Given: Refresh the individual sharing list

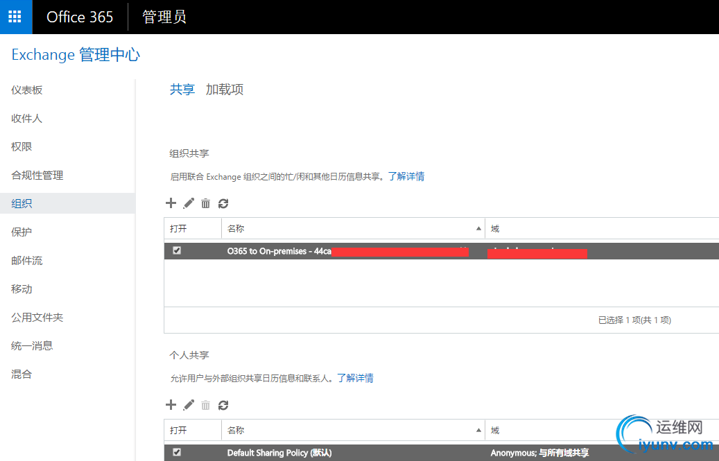Looking at the screenshot, I should coord(223,405).
